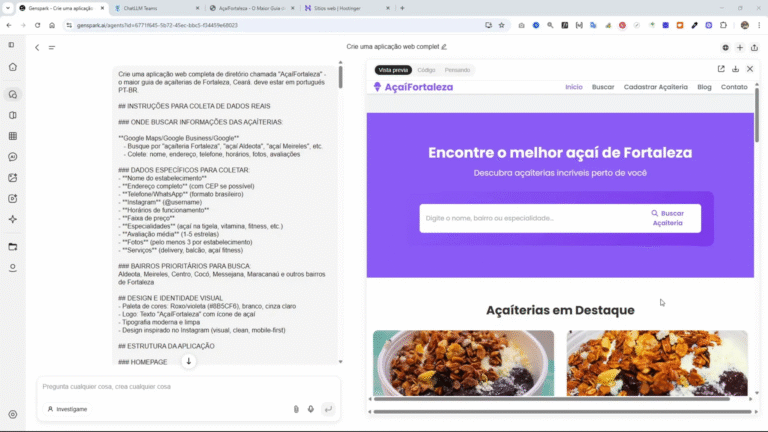Click the Investigame button
The width and height of the screenshot is (768, 432).
[x=67, y=409]
